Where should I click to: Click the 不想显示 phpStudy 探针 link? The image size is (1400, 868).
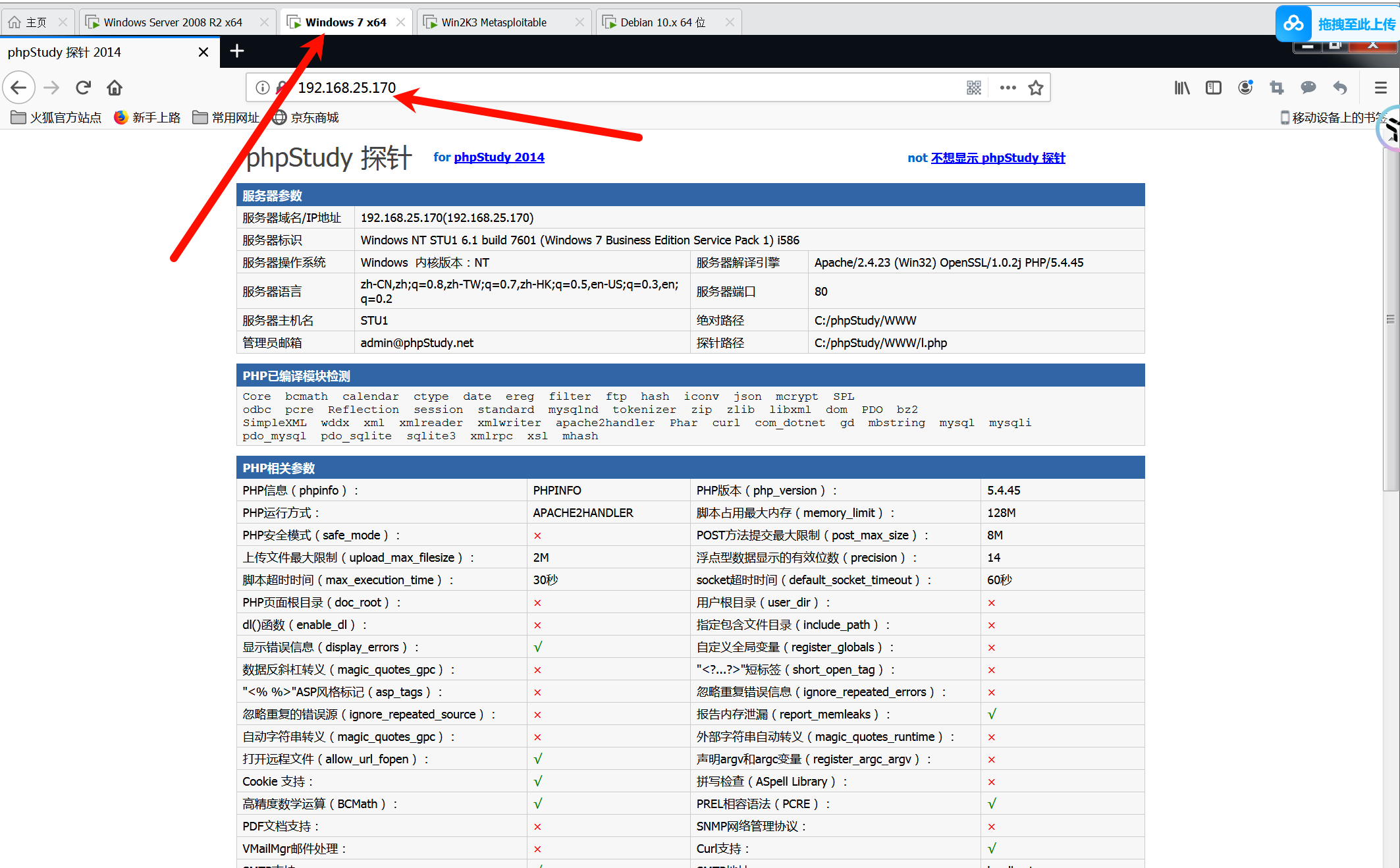(998, 158)
